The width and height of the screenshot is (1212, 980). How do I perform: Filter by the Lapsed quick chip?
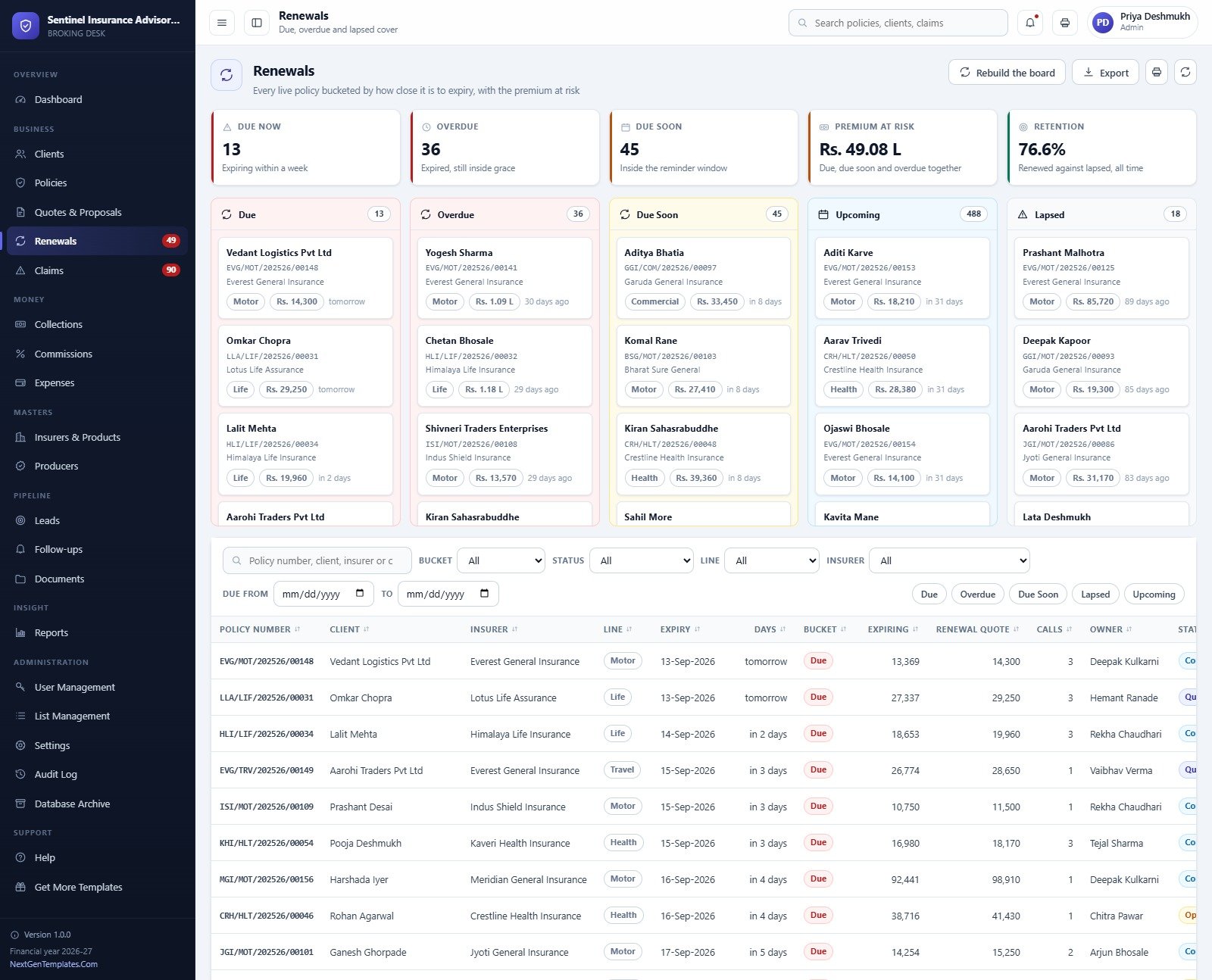pyautogui.click(x=1095, y=595)
